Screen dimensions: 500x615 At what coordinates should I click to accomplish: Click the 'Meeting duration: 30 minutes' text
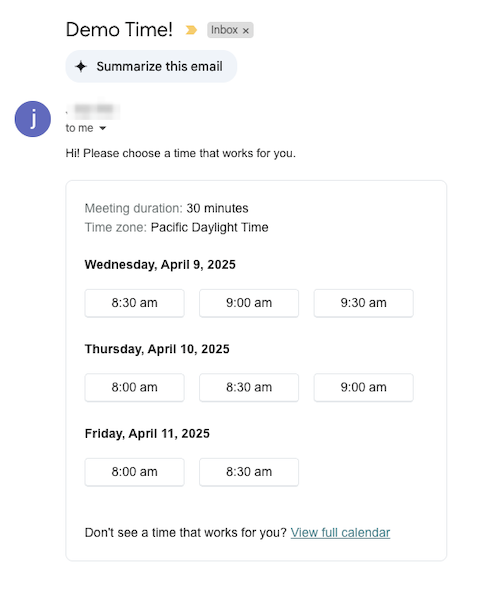(x=166, y=208)
